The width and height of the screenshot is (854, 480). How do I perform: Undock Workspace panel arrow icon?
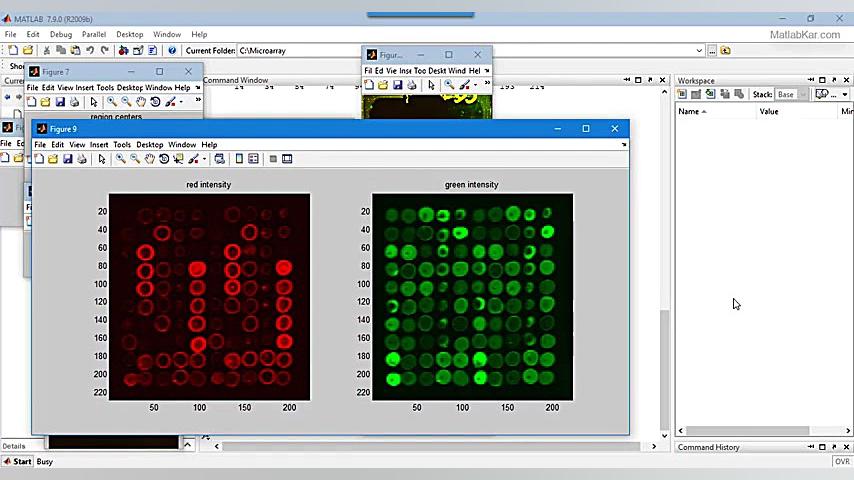pyautogui.click(x=834, y=80)
